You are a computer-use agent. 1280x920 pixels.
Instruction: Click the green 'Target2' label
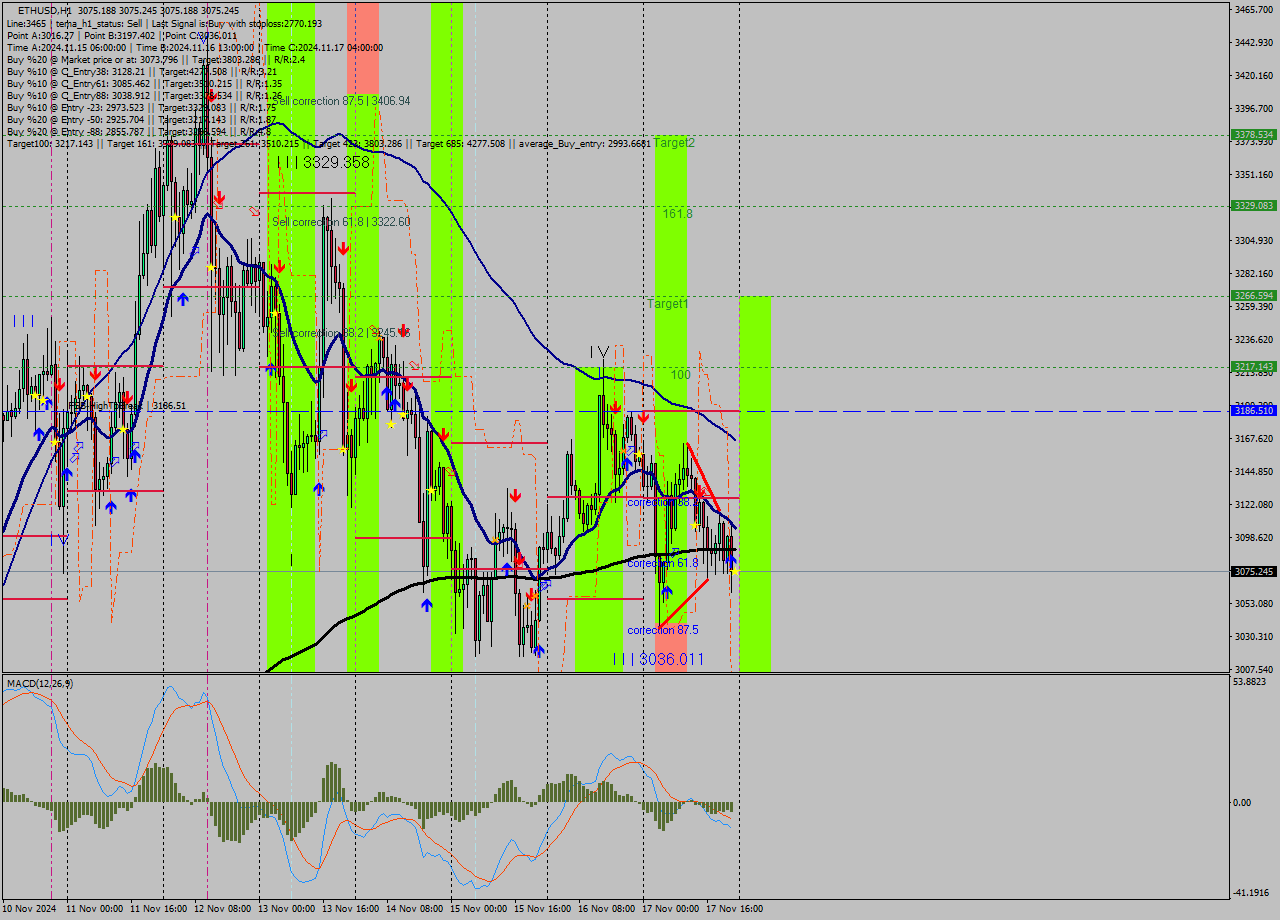point(674,143)
